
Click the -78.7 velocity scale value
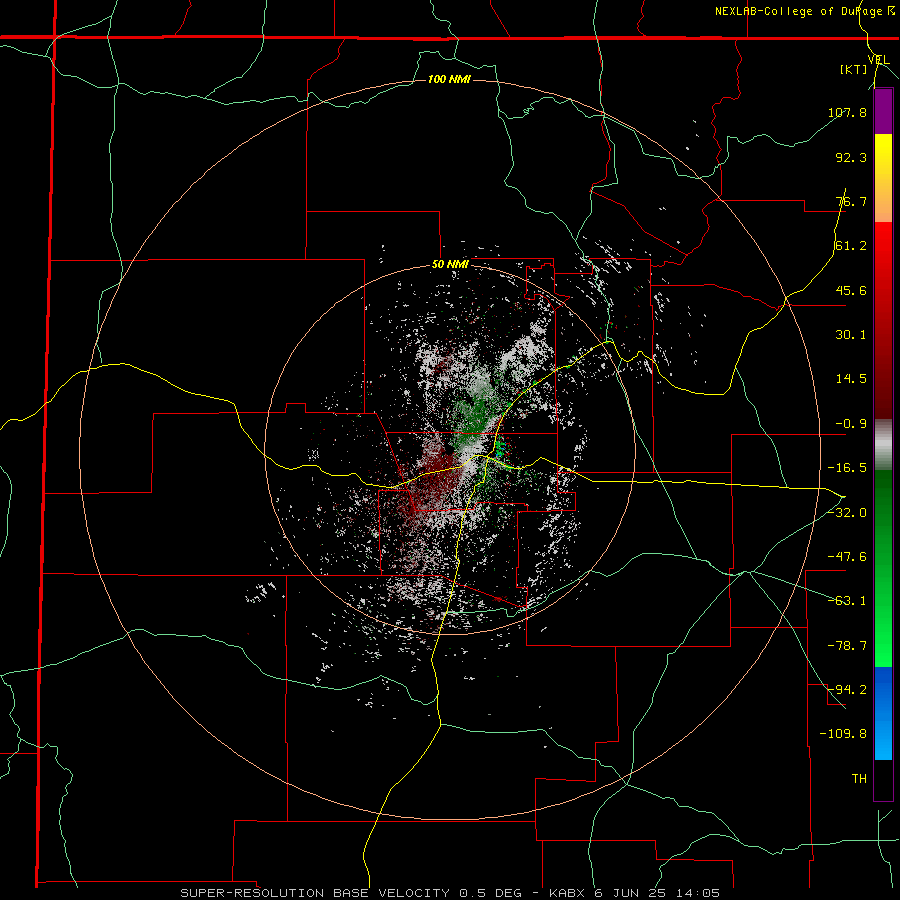pyautogui.click(x=847, y=646)
